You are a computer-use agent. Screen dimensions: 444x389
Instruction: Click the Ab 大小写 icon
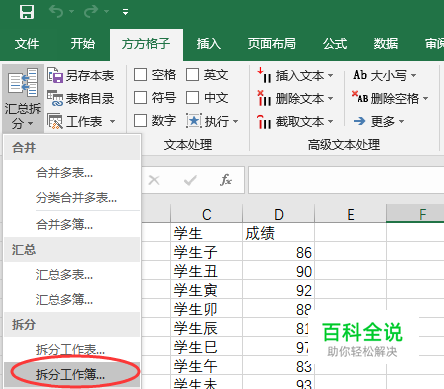tap(360, 75)
